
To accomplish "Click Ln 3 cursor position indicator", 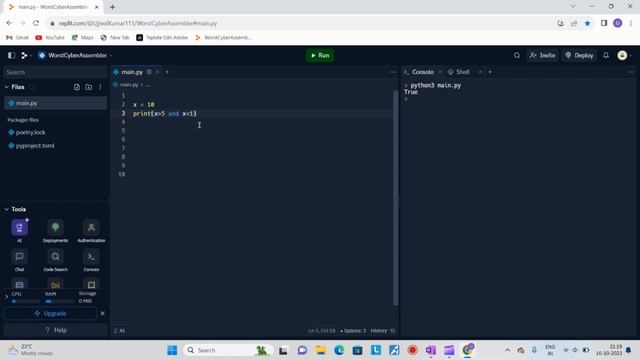I will pos(322,331).
